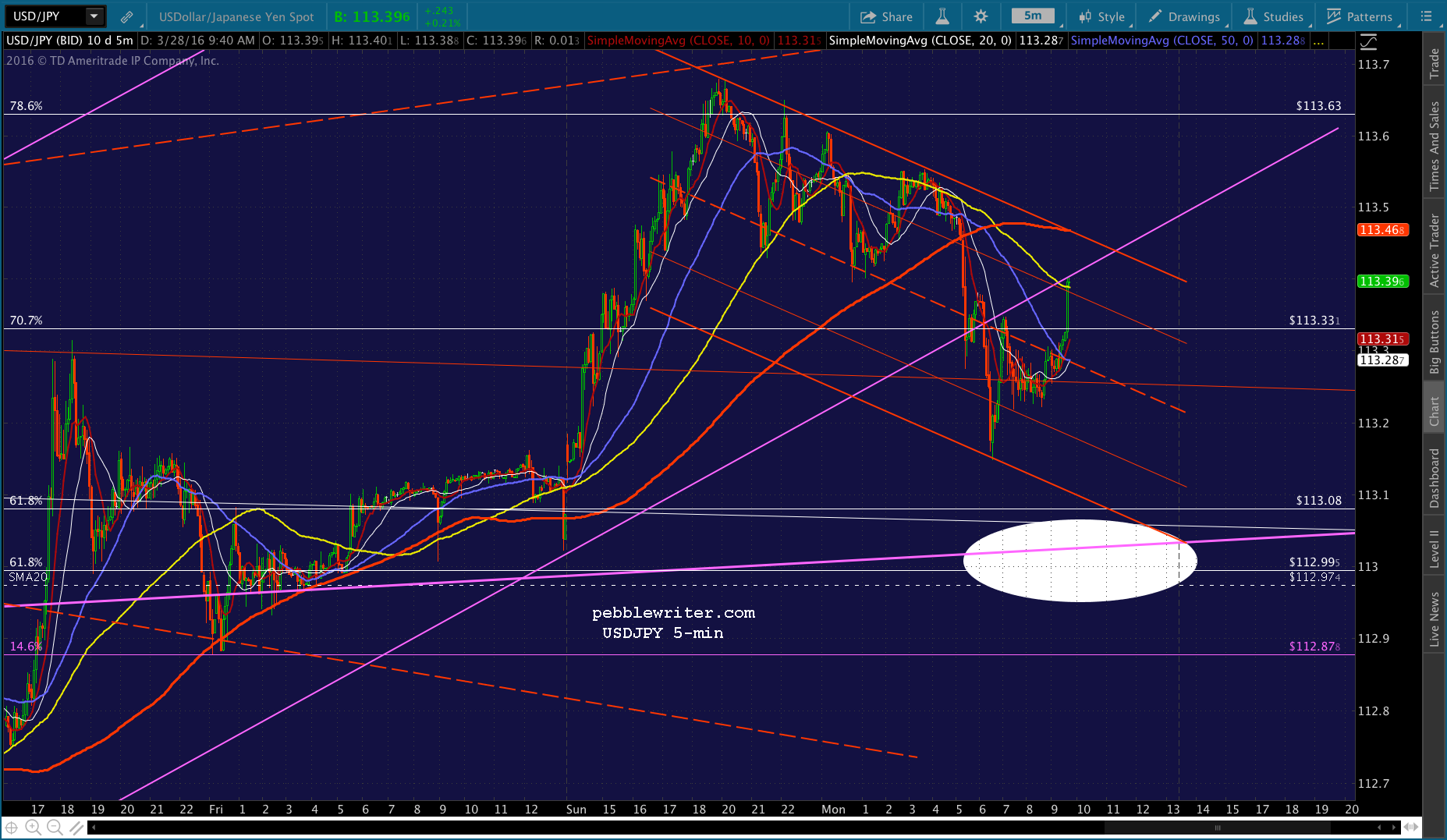Click the $113.63 level label
Image resolution: width=1447 pixels, height=840 pixels.
click(1319, 106)
